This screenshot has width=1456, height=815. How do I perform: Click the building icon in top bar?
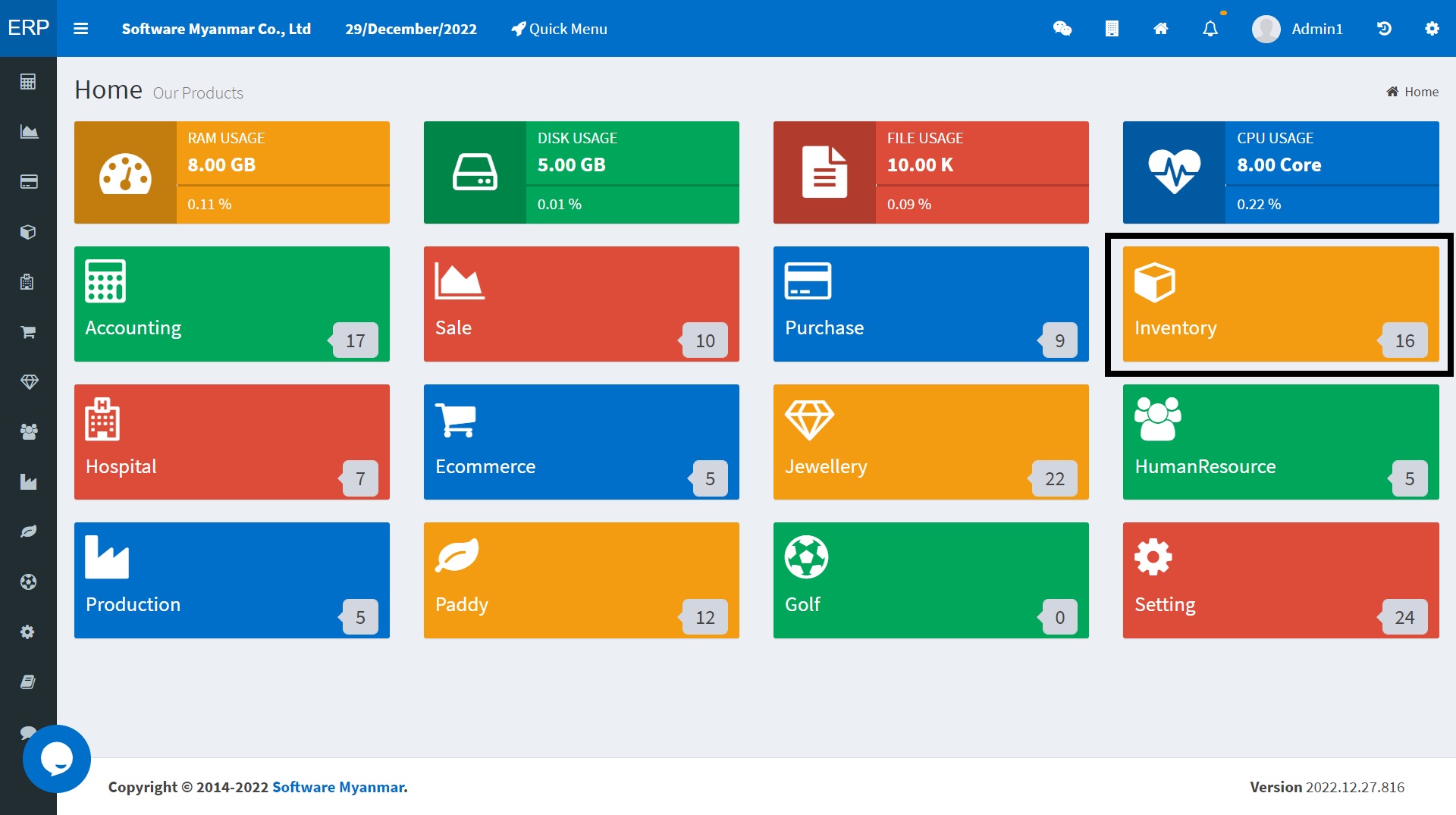point(1112,29)
